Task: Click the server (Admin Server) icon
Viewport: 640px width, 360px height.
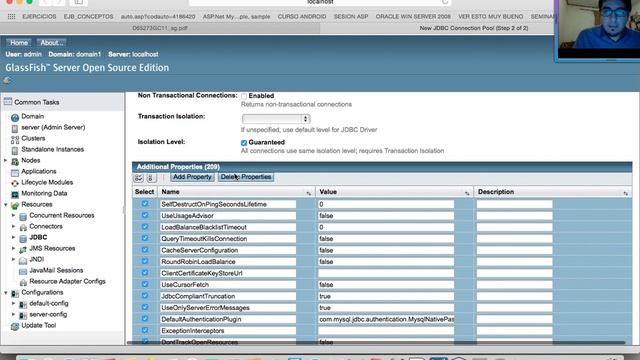Action: tap(15, 129)
